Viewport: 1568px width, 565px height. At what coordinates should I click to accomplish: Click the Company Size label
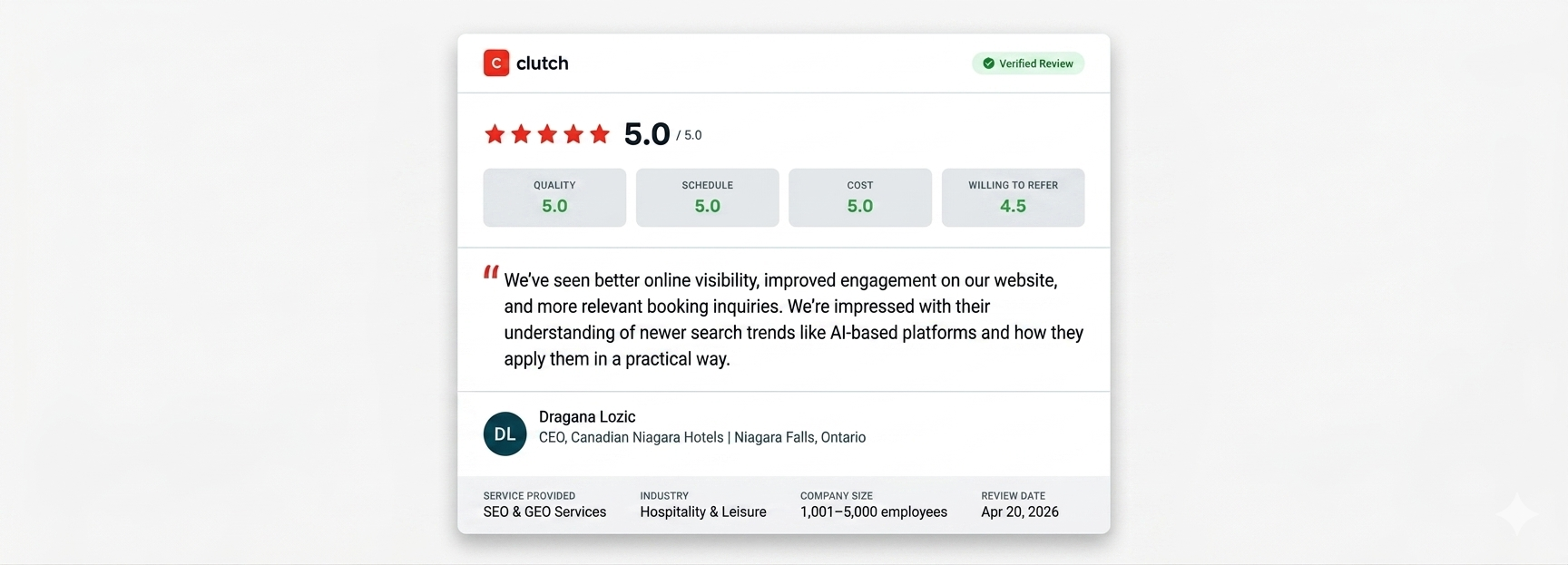837,496
